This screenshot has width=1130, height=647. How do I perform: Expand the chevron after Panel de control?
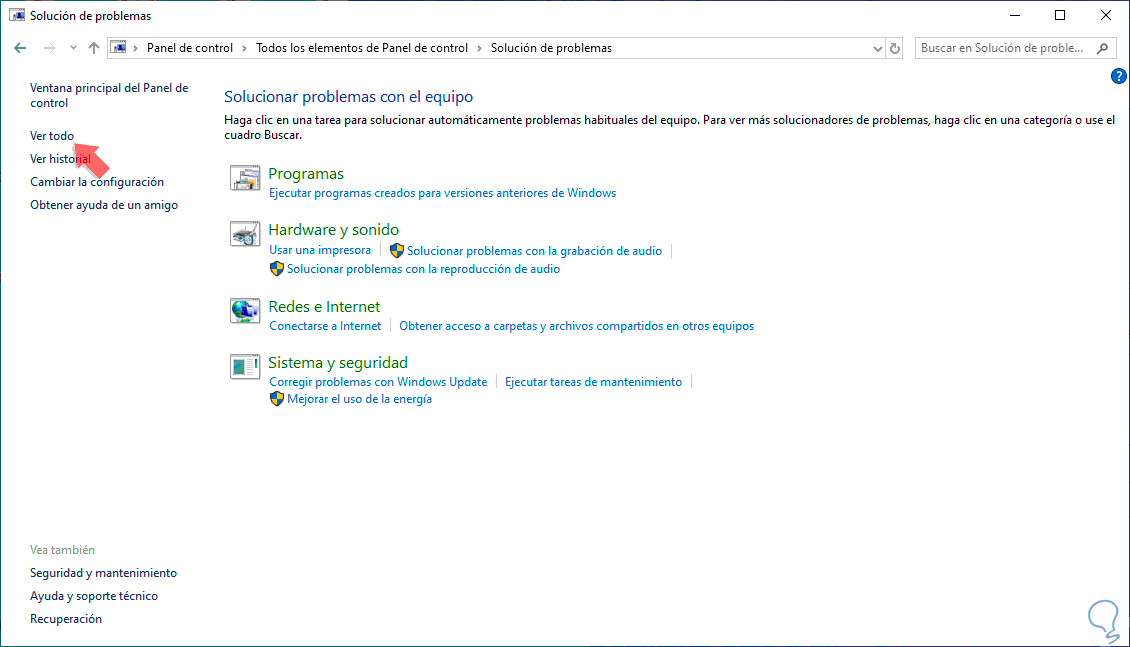pyautogui.click(x=244, y=48)
